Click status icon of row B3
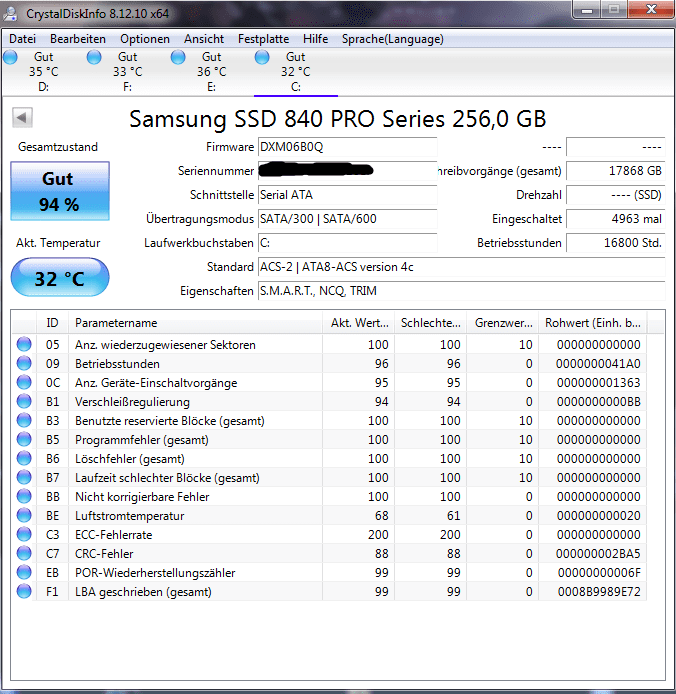Viewport: 676px width, 694px height. pos(24,420)
